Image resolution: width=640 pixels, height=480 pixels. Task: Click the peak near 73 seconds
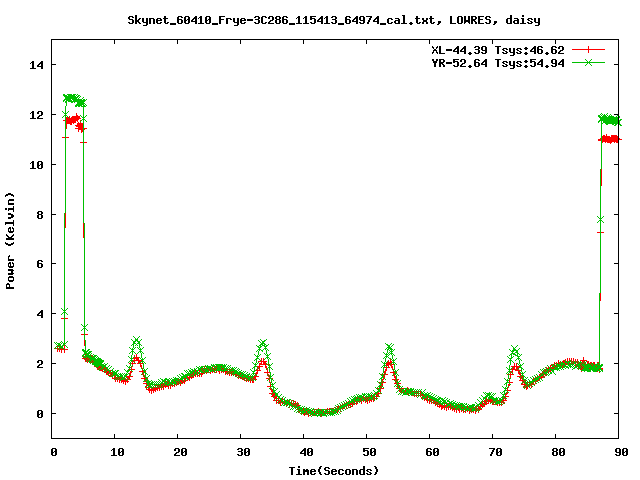(x=515, y=350)
